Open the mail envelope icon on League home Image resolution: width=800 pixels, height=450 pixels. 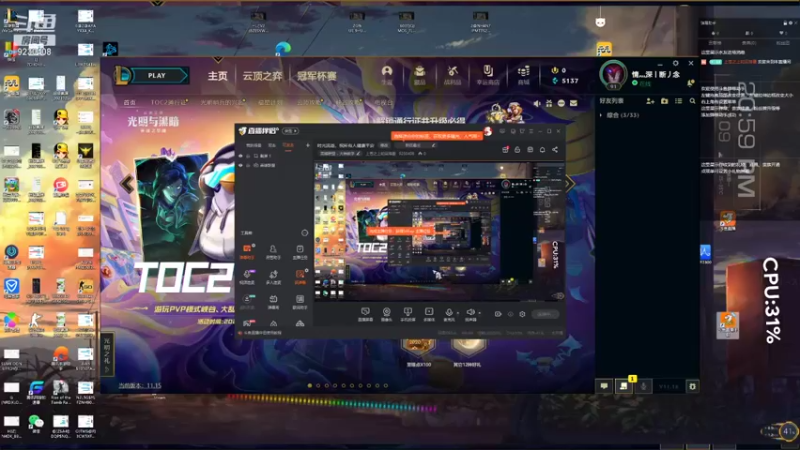pos(573,103)
